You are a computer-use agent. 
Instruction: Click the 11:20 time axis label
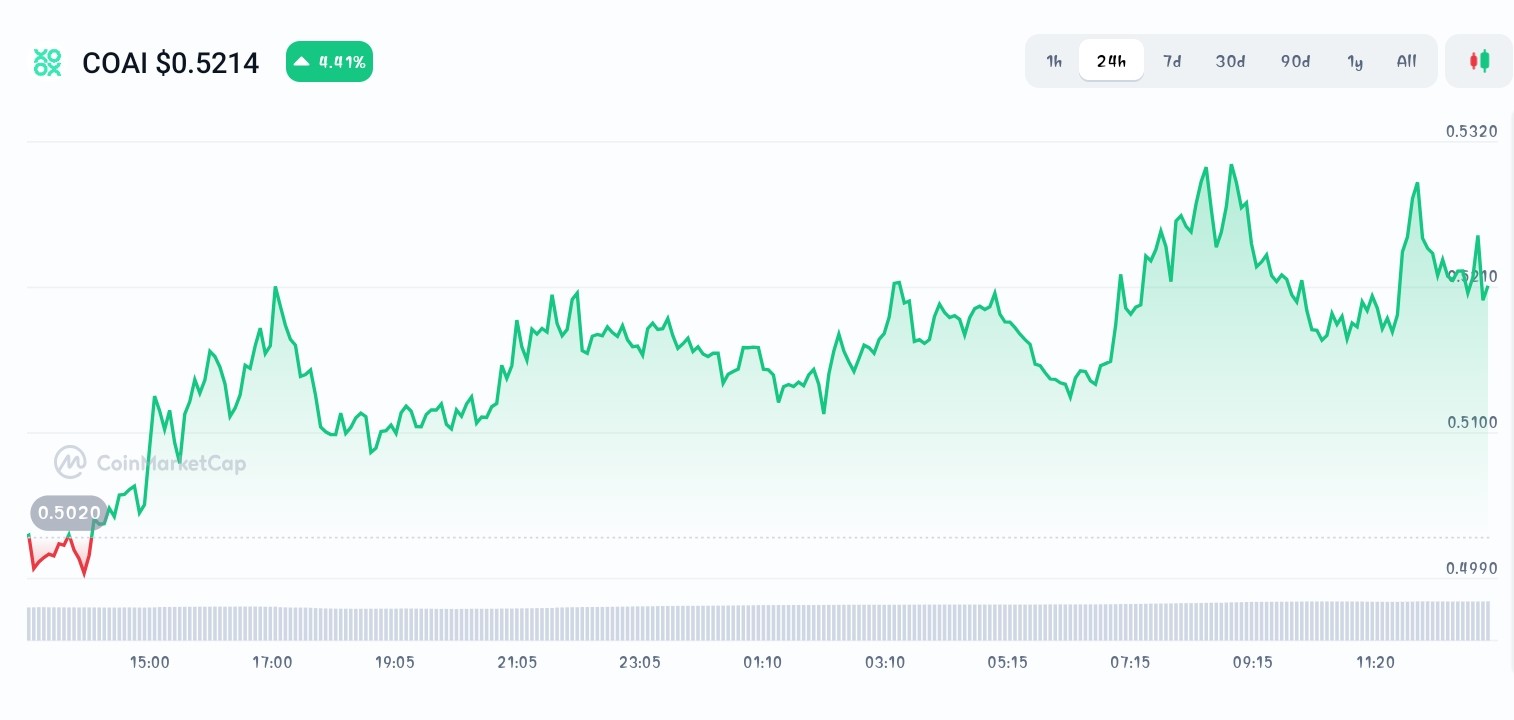[x=1375, y=662]
